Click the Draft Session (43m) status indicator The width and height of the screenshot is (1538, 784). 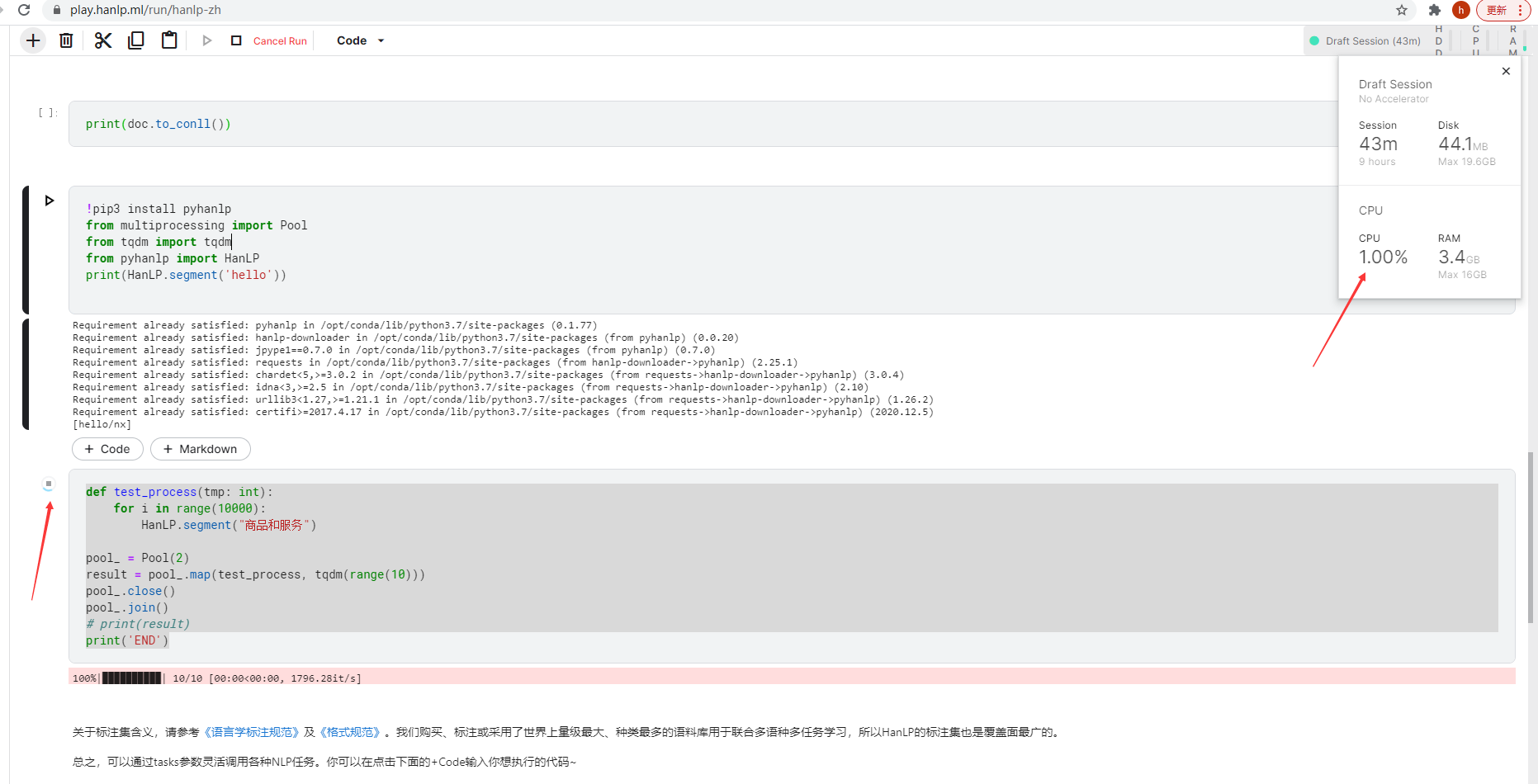coord(1365,41)
